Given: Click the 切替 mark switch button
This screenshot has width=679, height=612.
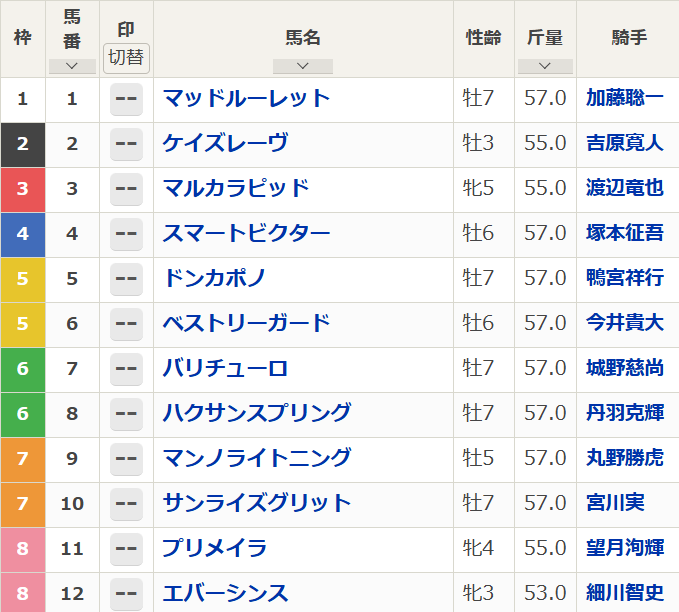Looking at the screenshot, I should click(x=126, y=57).
